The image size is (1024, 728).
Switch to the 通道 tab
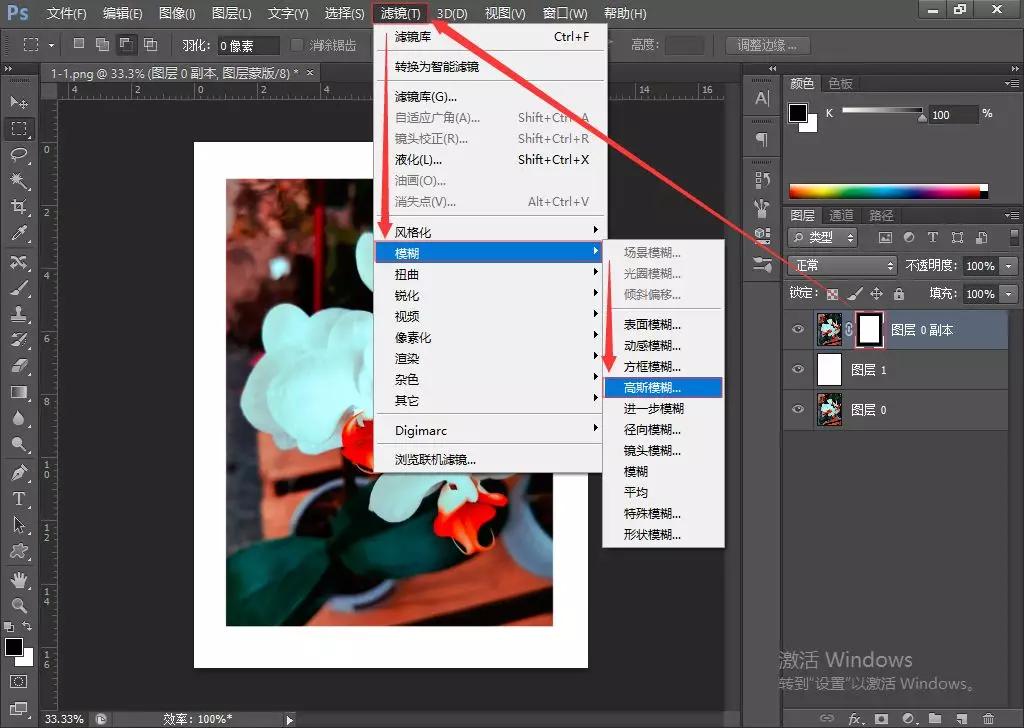(x=841, y=214)
